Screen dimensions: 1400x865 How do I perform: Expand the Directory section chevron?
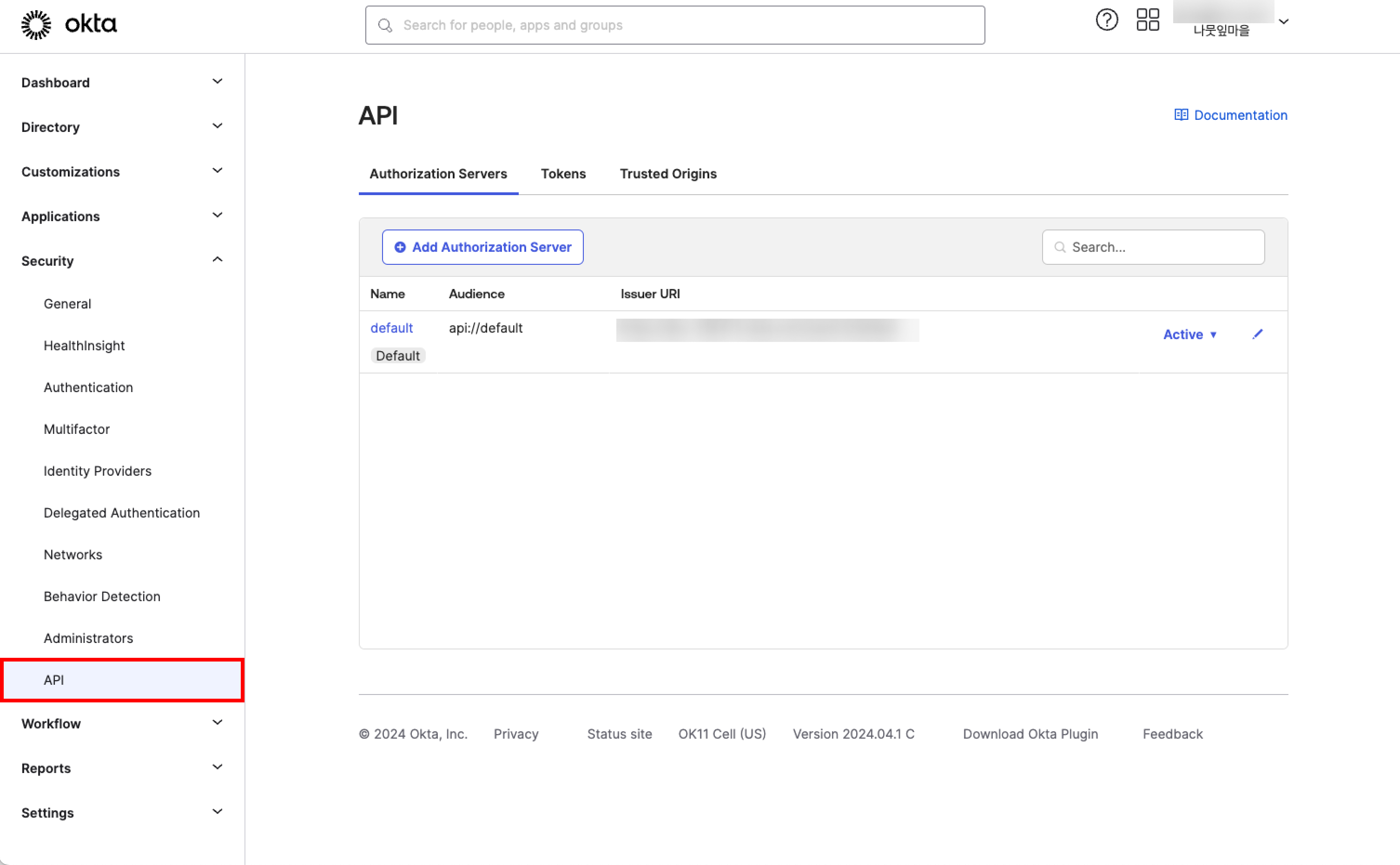[x=218, y=126]
